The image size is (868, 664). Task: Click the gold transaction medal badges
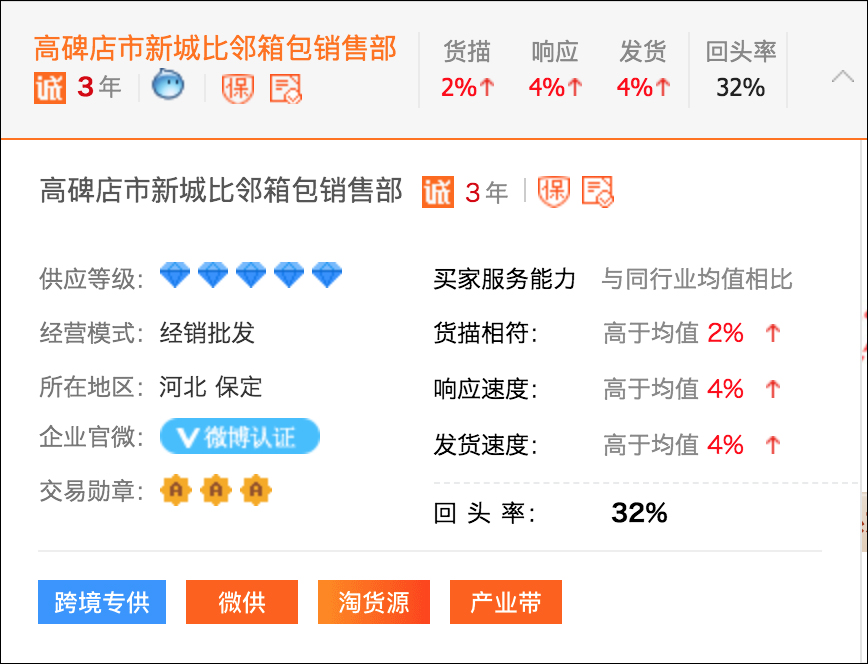(216, 490)
